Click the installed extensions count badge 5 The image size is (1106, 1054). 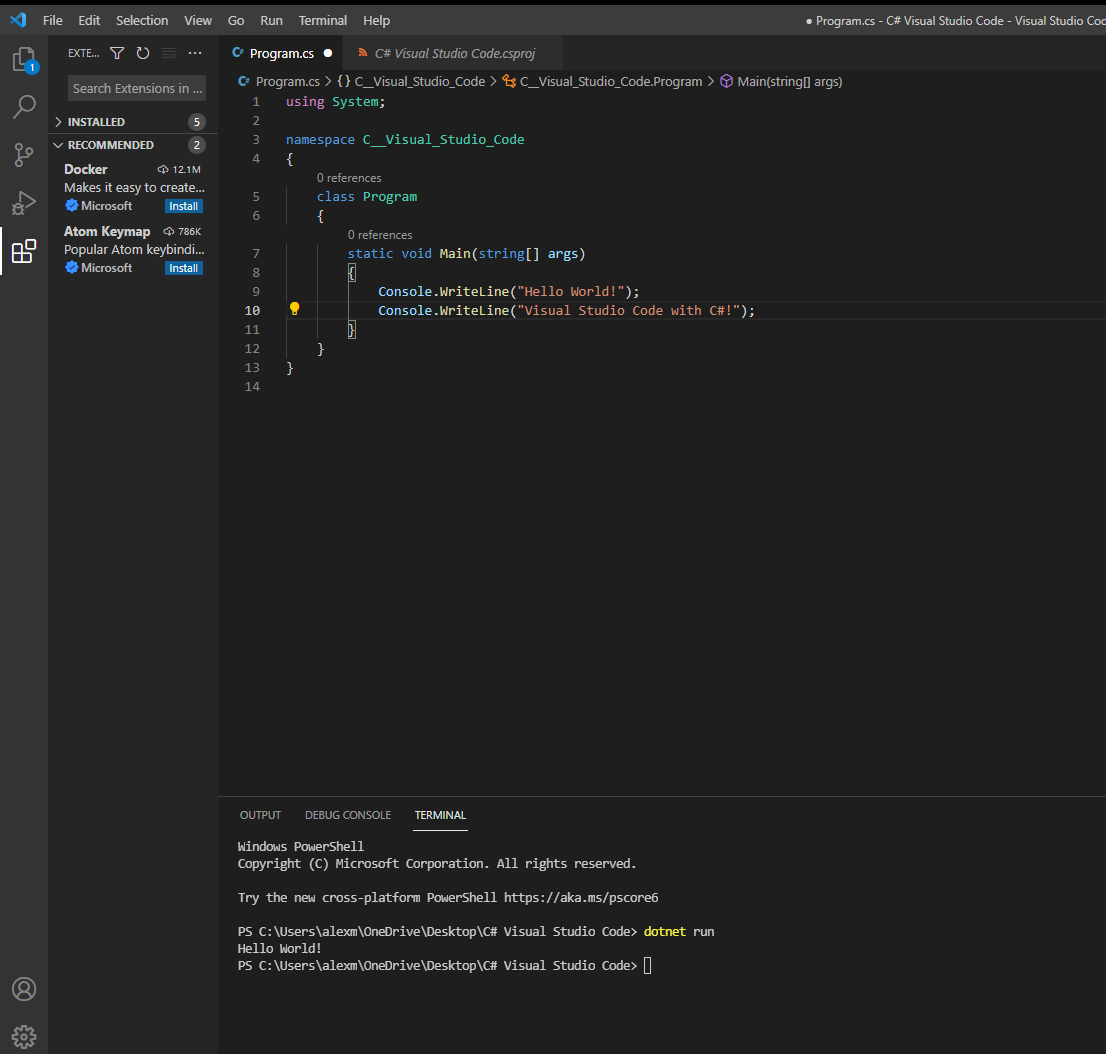tap(197, 122)
